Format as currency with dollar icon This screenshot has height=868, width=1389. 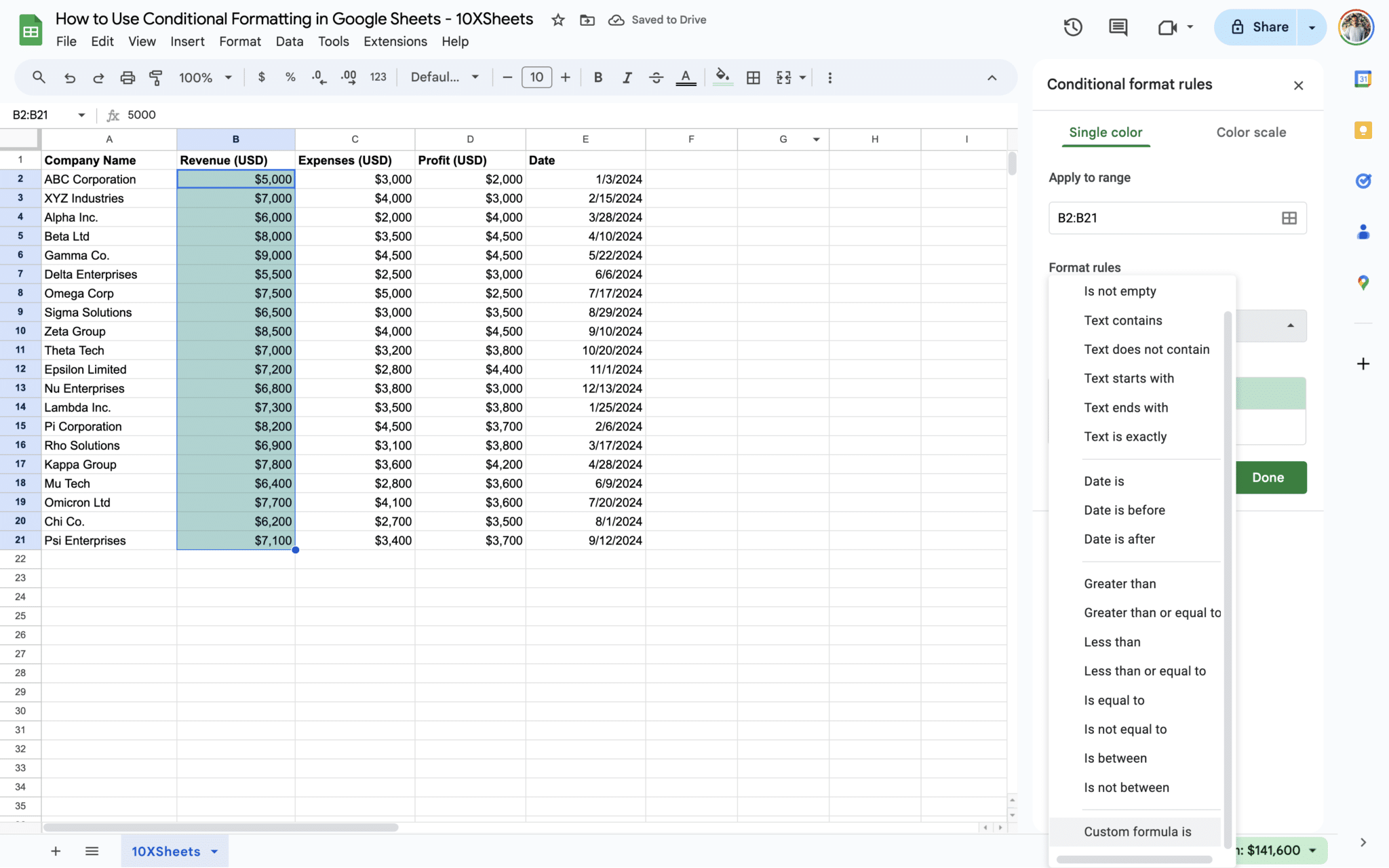click(261, 77)
